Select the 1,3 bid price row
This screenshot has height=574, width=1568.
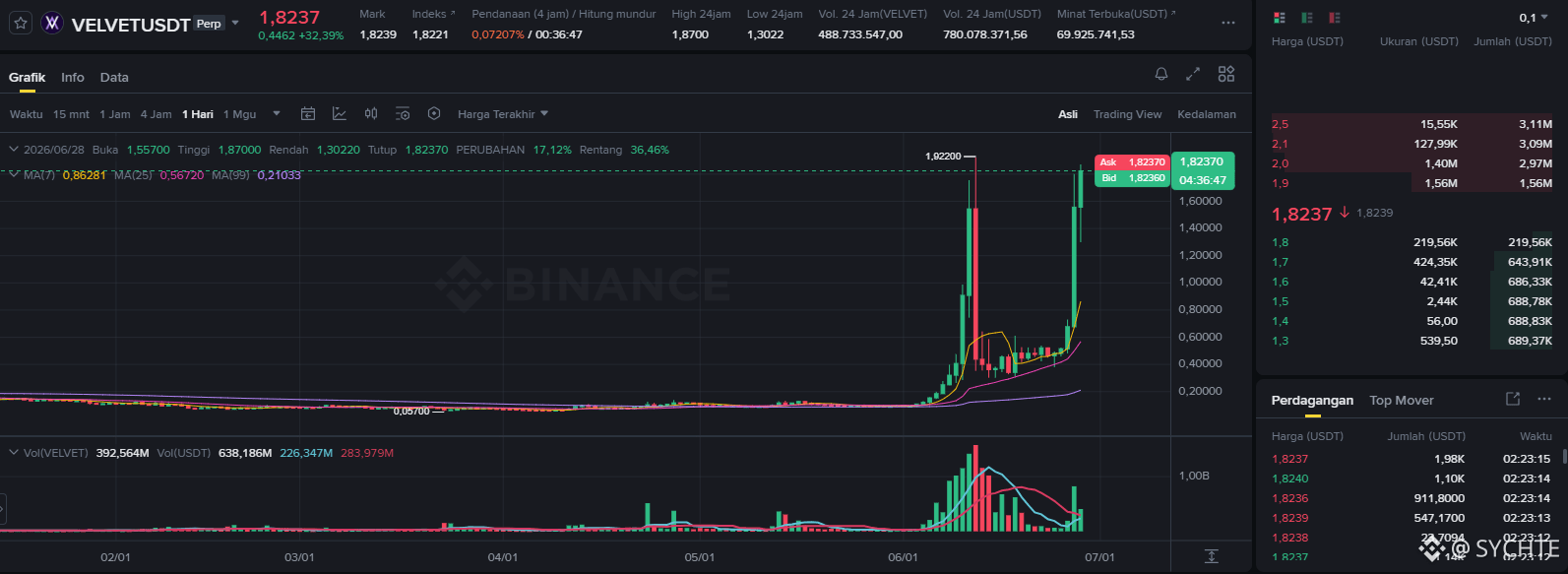(1412, 341)
